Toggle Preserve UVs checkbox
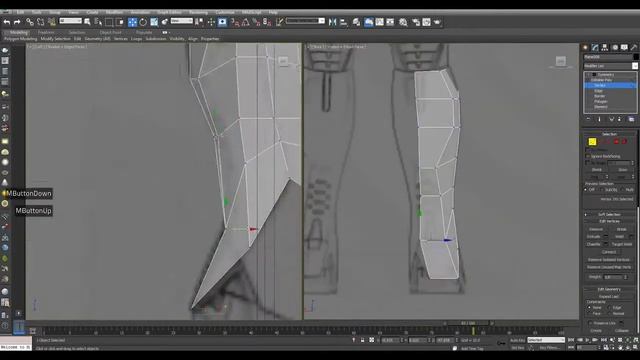 pyautogui.click(x=590, y=323)
